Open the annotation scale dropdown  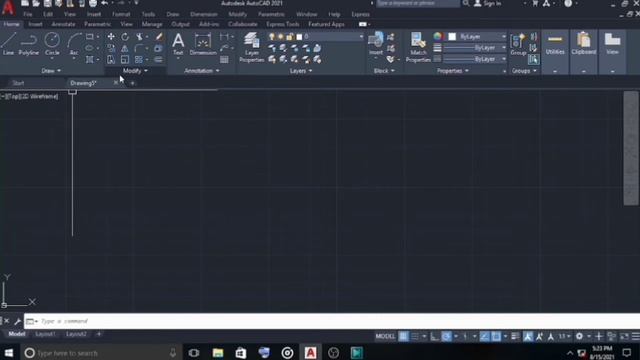tap(565, 336)
